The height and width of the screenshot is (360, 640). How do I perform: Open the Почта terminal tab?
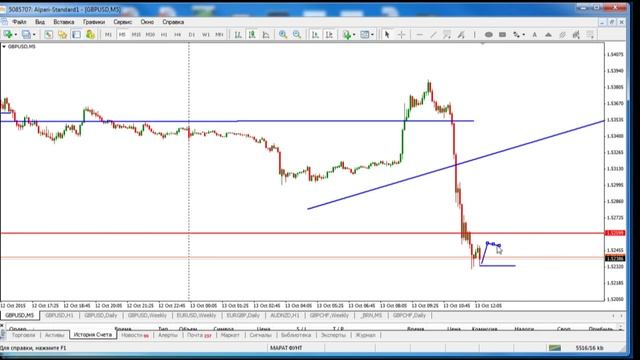pyautogui.click(x=199, y=335)
